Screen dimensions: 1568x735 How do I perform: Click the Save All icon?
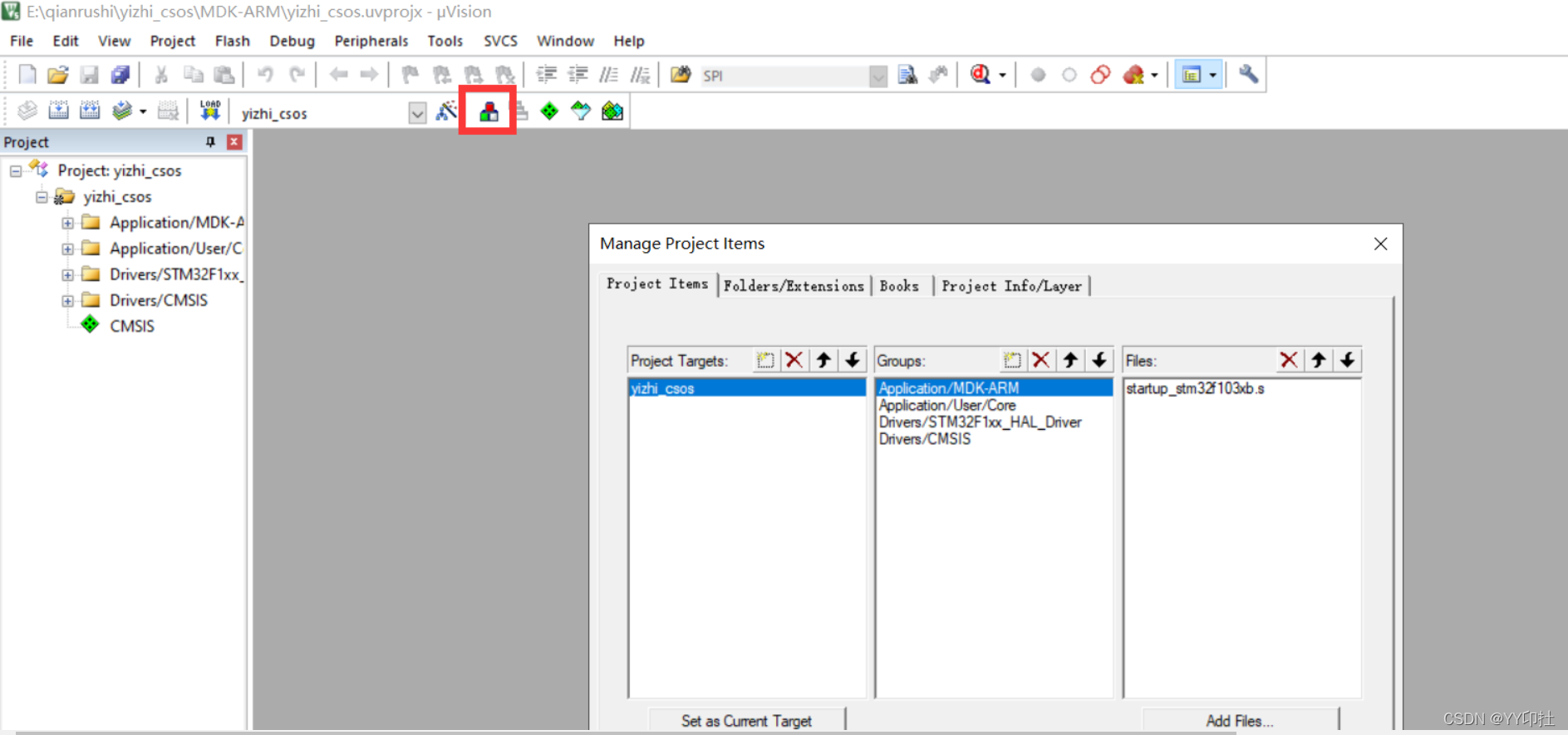(x=120, y=75)
